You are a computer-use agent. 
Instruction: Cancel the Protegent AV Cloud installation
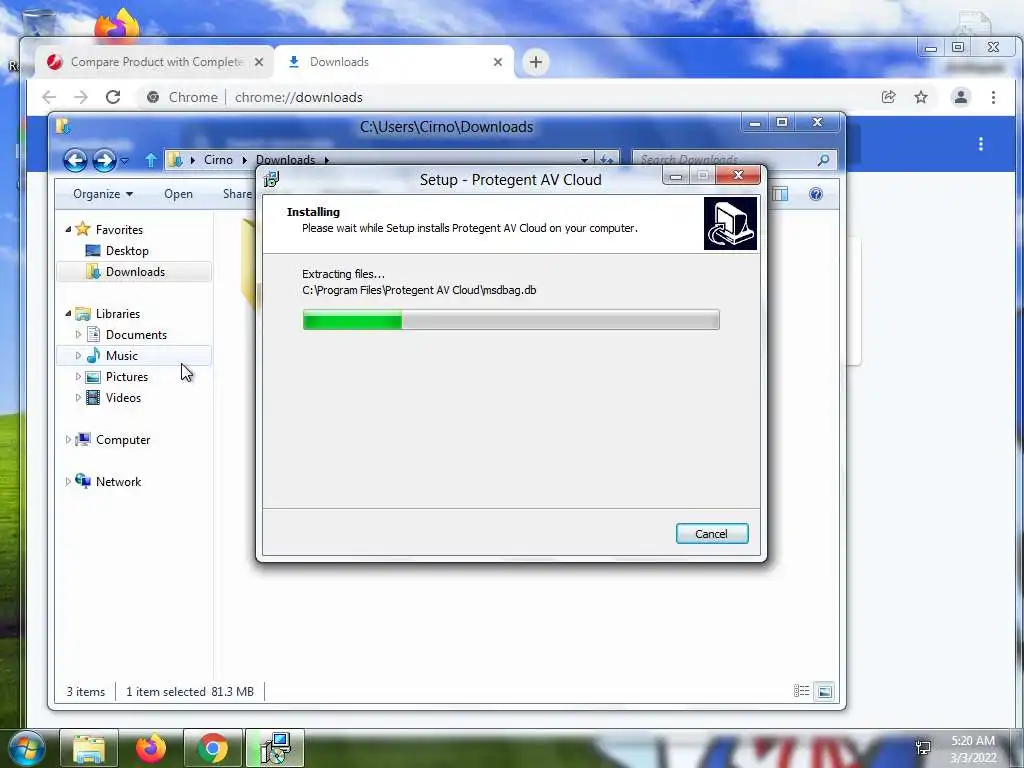point(712,534)
